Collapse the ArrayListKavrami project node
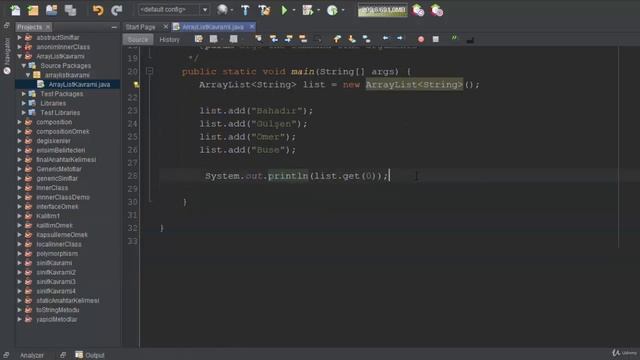Screen dimensions: 640x360 (19, 56)
